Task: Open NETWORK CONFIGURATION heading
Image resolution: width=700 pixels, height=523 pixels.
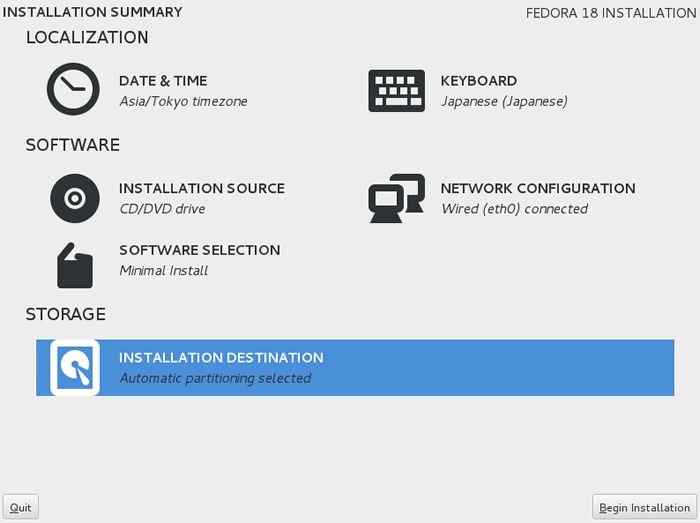Action: point(538,188)
